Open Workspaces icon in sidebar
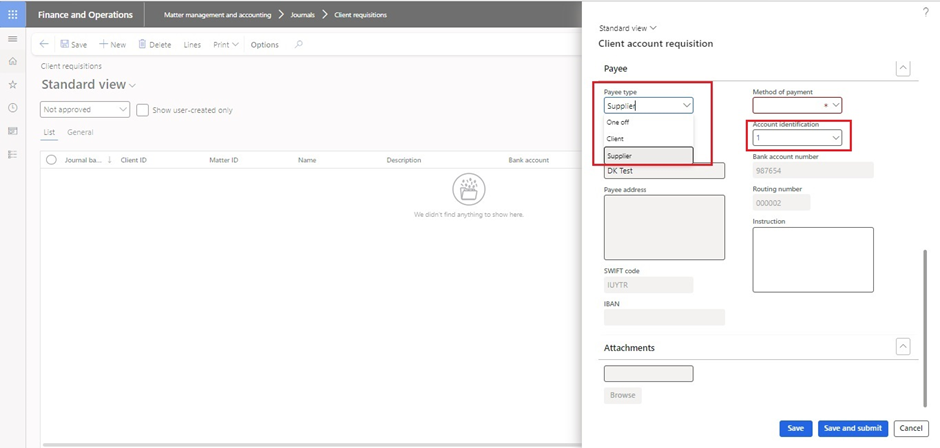Image resolution: width=940 pixels, height=448 pixels. coord(13,131)
